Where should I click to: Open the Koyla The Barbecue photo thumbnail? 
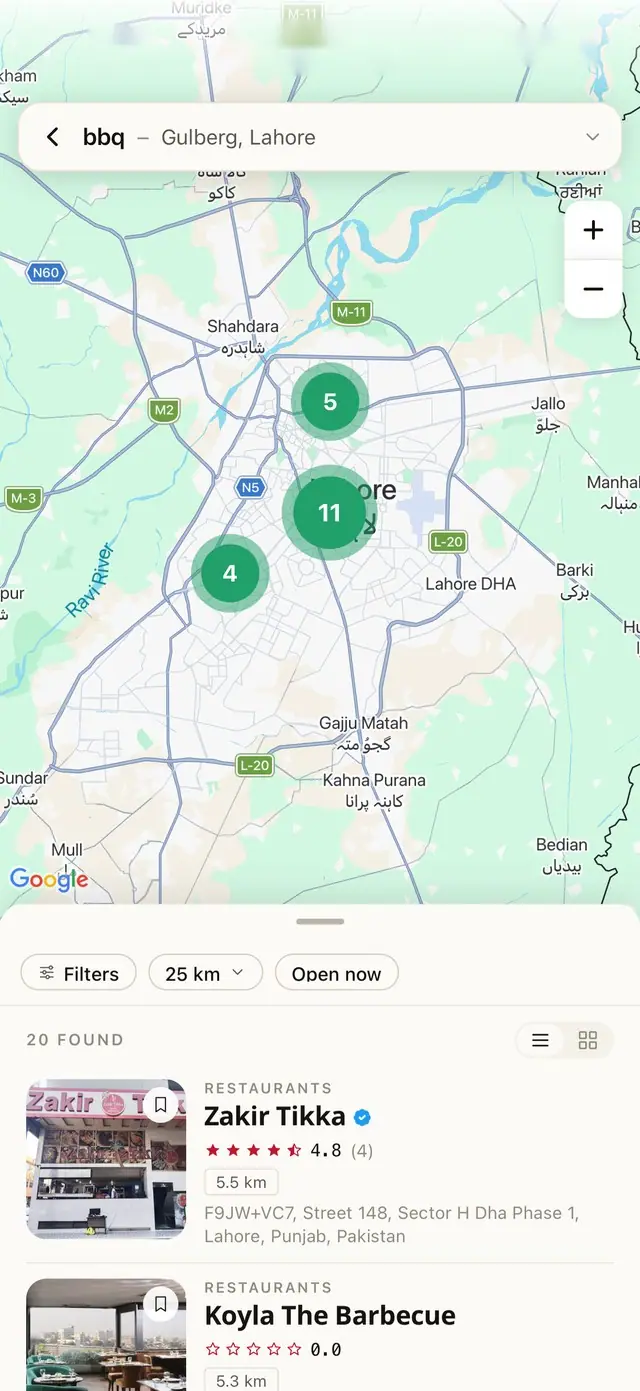pyautogui.click(x=106, y=1335)
